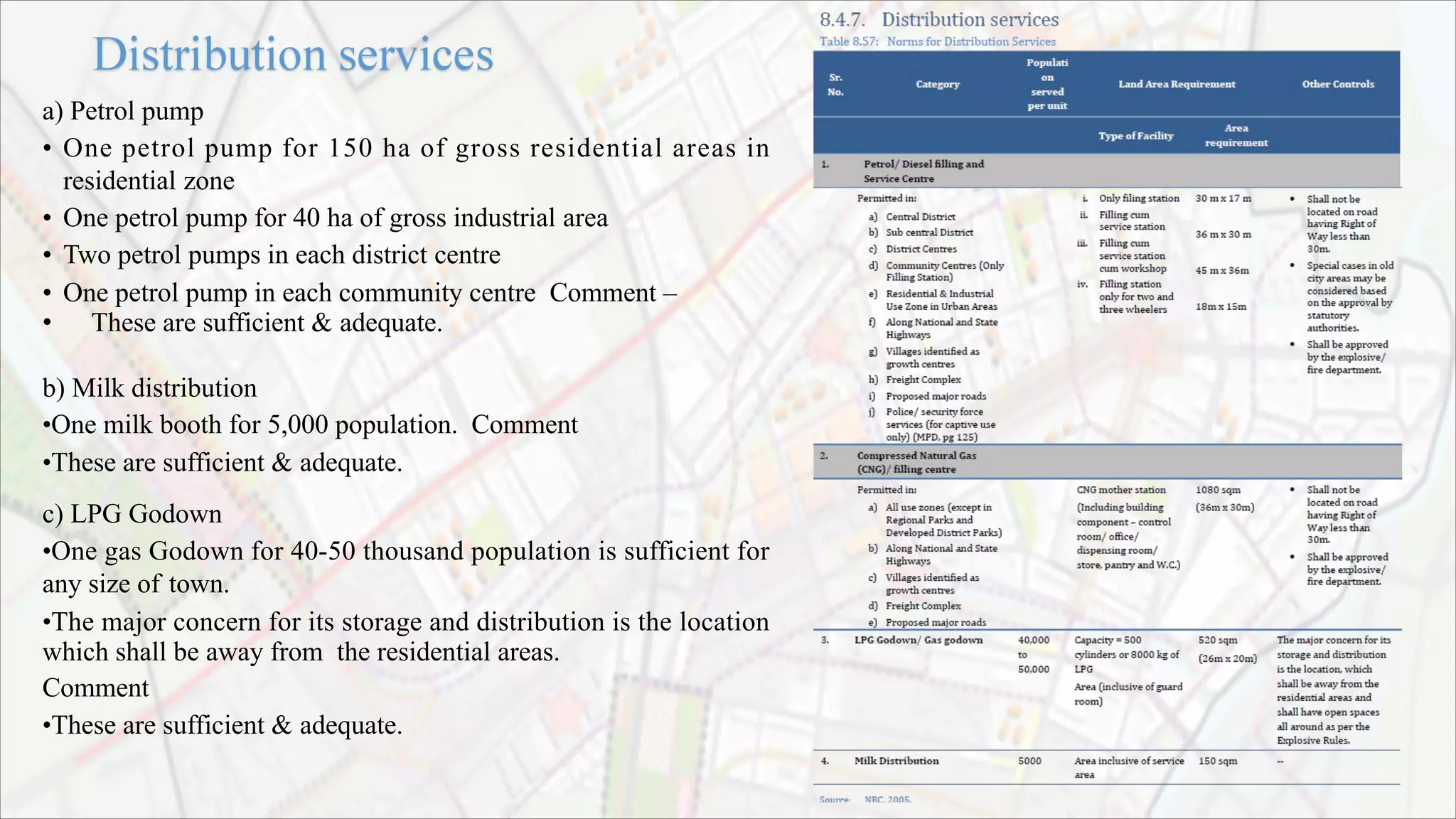This screenshot has height=819, width=1456.
Task: Click the 'Only filing station' facility entry
Action: [1139, 198]
